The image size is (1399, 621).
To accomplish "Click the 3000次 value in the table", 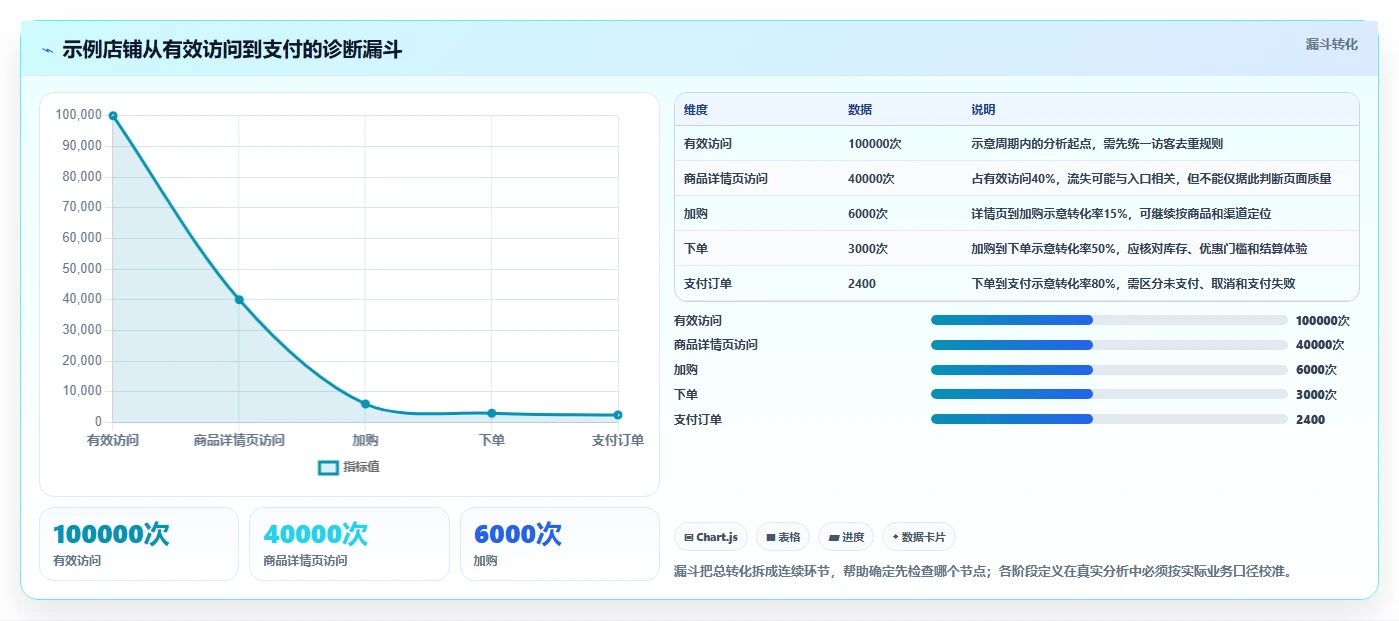I will [x=868, y=249].
